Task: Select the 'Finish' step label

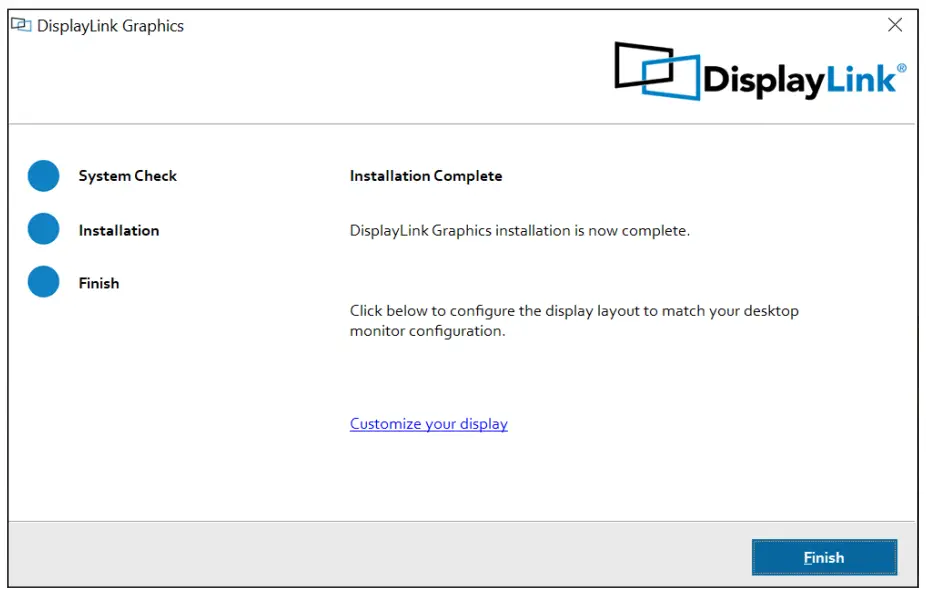Action: tap(99, 283)
